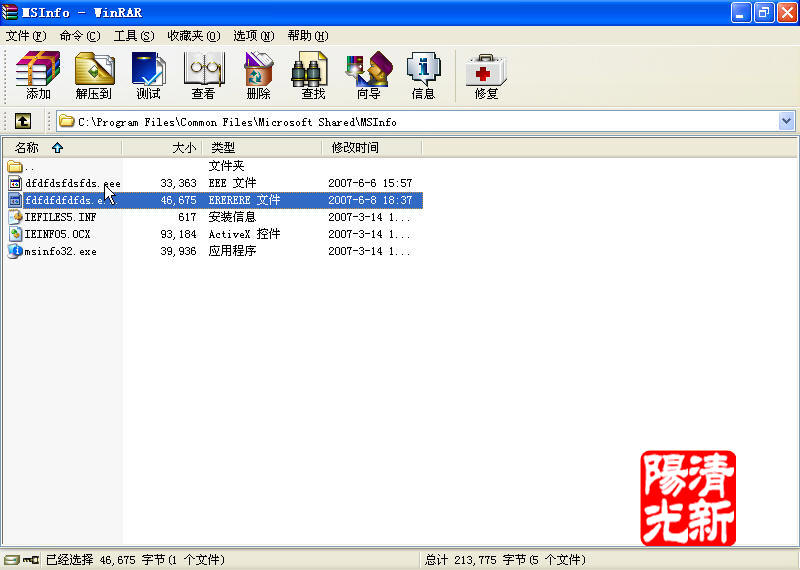Select file msinfo32.exe

pos(60,252)
